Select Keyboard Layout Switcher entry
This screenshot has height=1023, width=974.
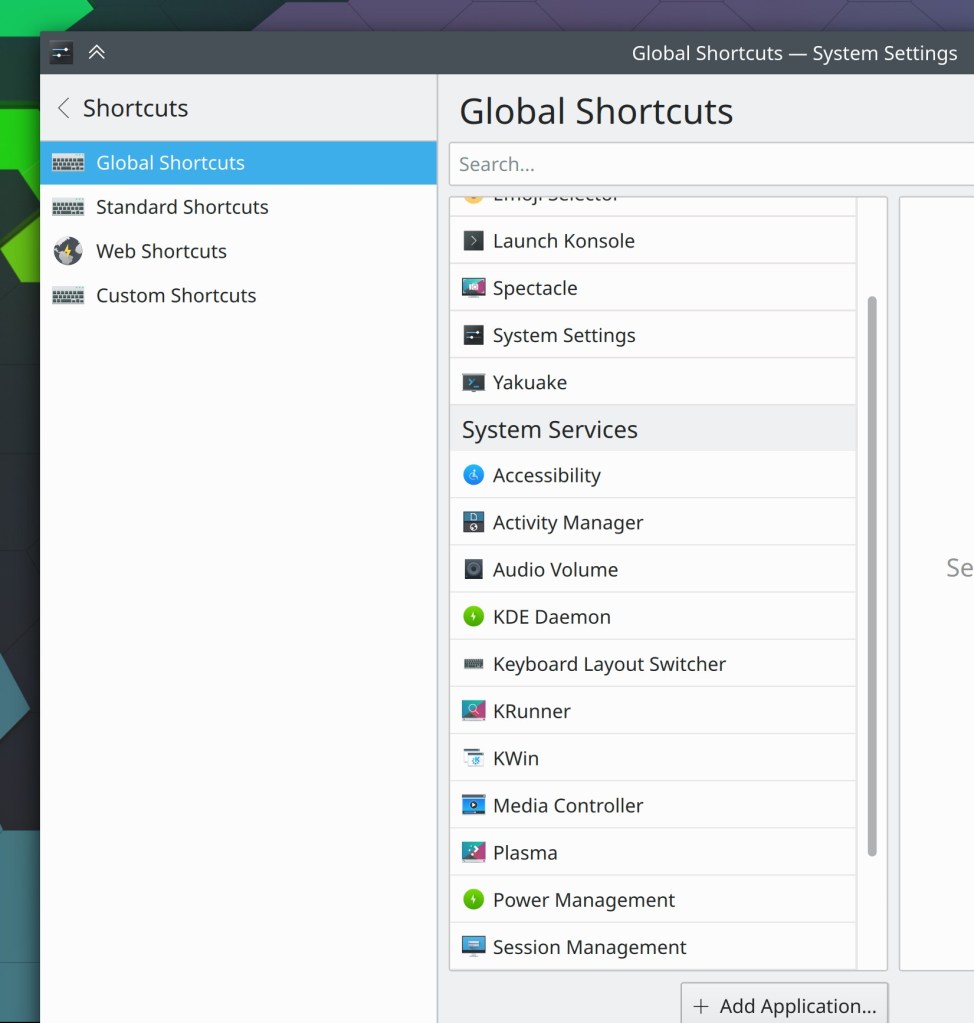point(609,664)
